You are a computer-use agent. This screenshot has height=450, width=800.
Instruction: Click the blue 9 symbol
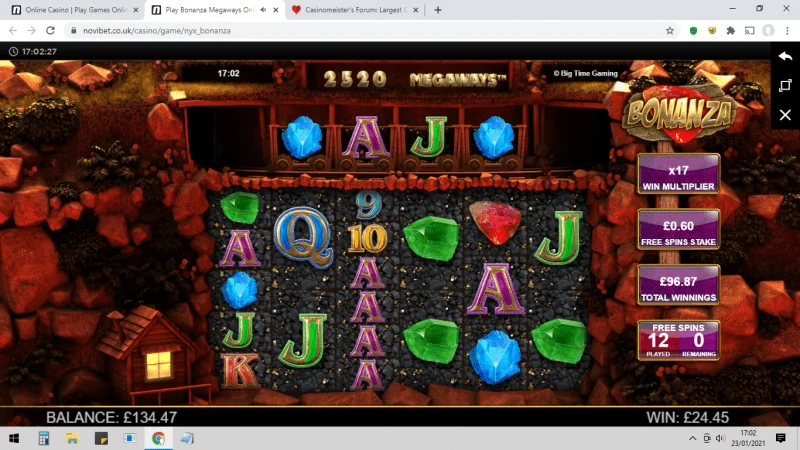pyautogui.click(x=368, y=205)
